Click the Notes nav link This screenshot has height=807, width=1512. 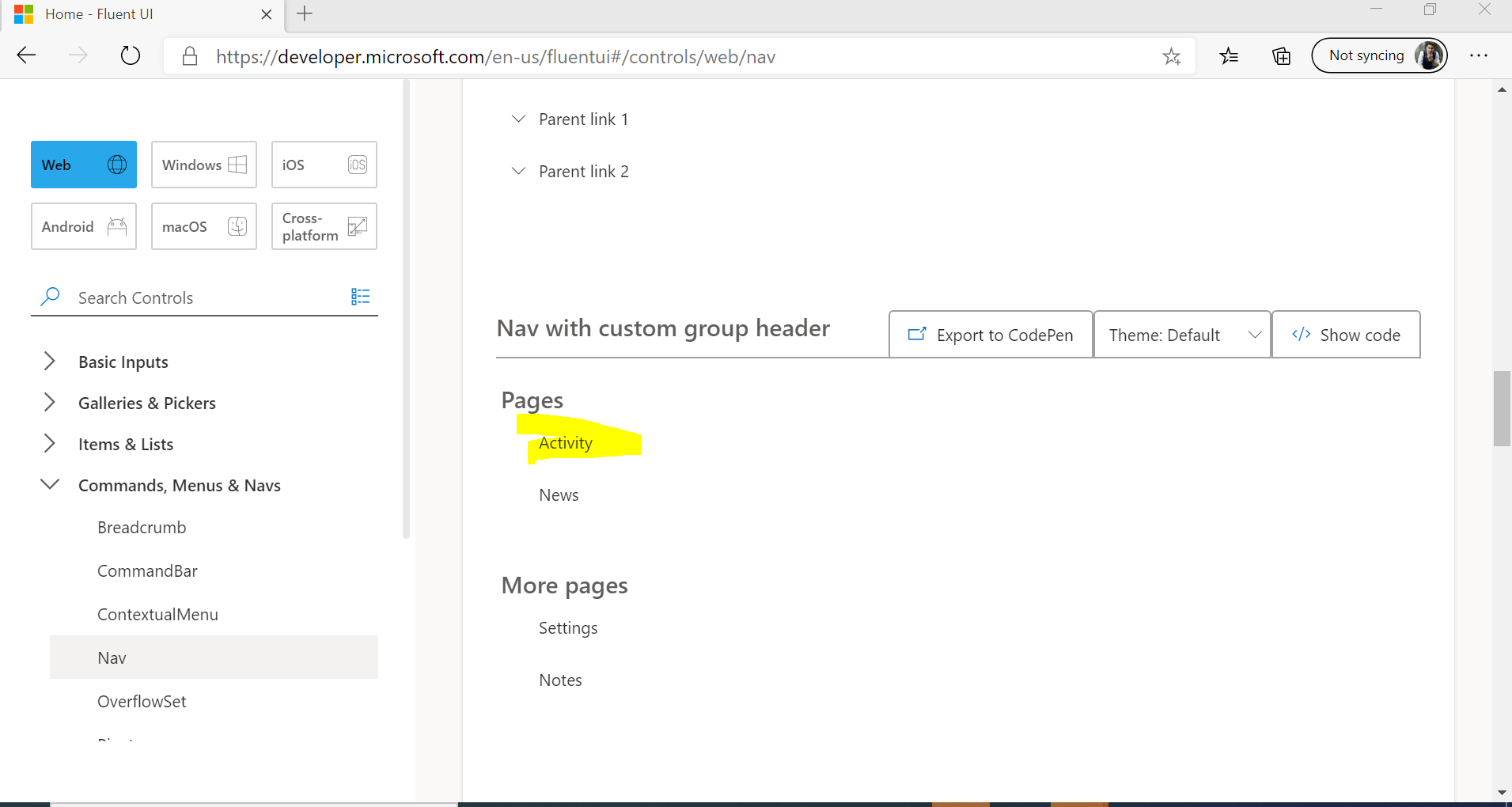[560, 680]
